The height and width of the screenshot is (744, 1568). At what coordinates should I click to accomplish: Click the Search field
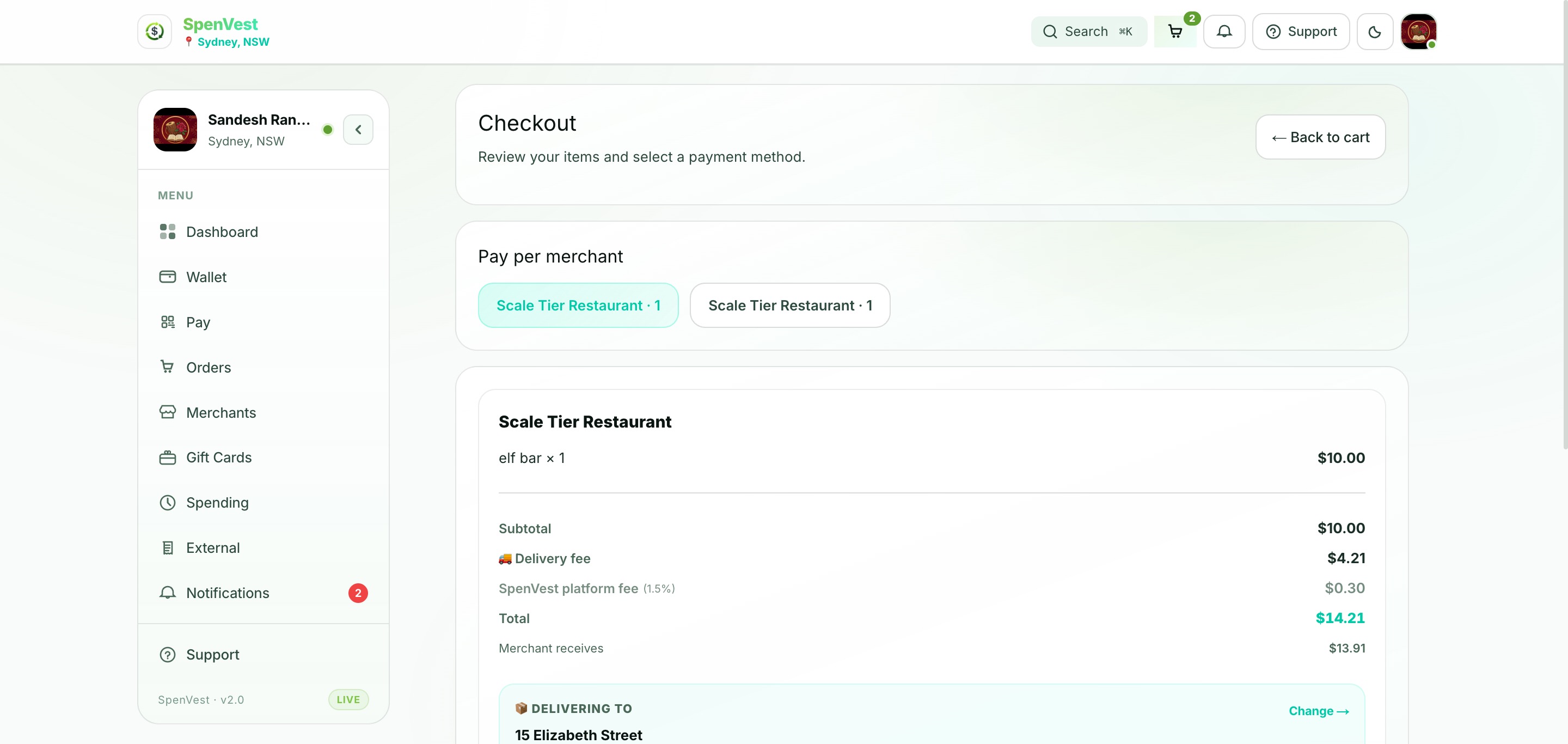click(x=1088, y=32)
